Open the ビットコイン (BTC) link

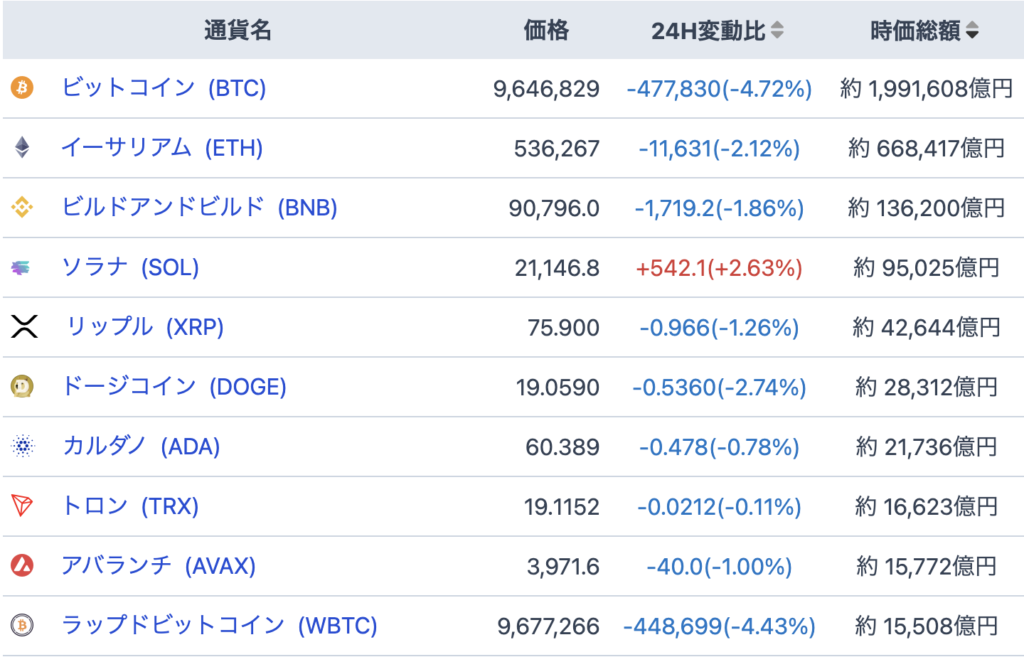[x=164, y=88]
